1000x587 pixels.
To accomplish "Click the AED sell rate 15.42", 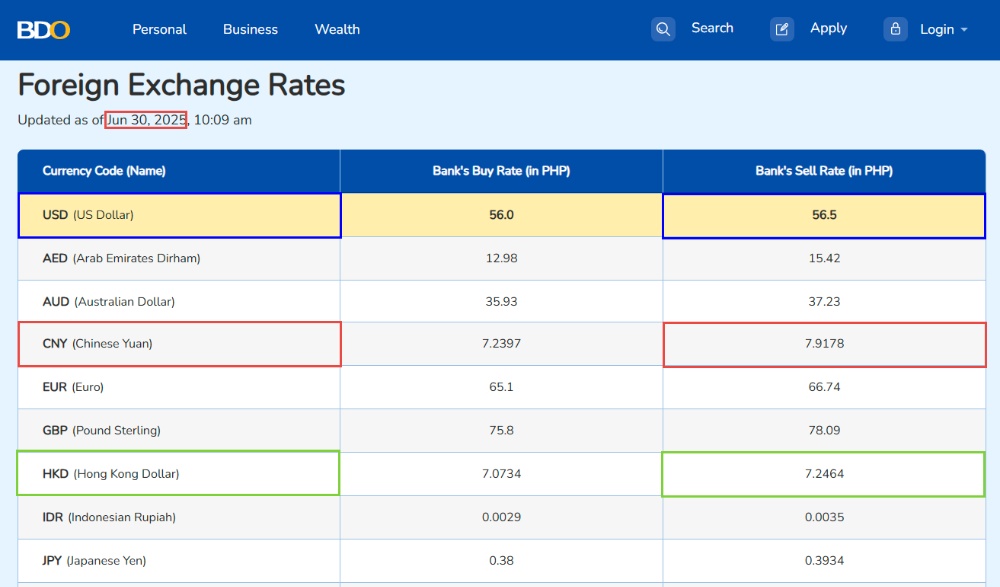I will 824,258.
